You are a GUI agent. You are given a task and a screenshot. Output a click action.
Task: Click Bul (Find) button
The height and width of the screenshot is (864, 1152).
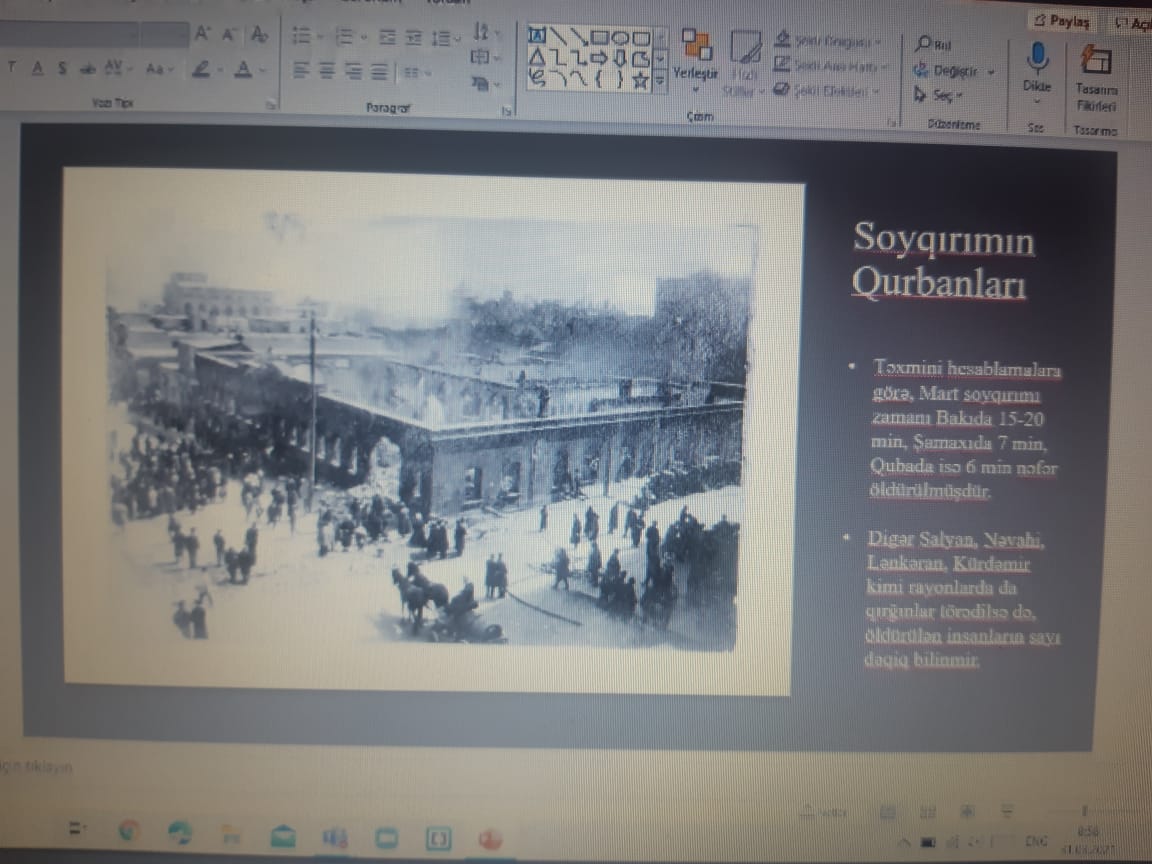[x=933, y=44]
